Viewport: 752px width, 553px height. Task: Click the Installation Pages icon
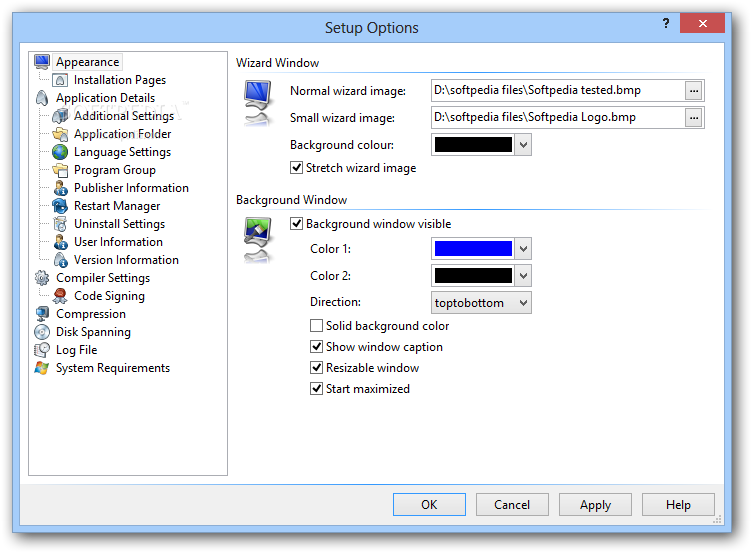60,80
